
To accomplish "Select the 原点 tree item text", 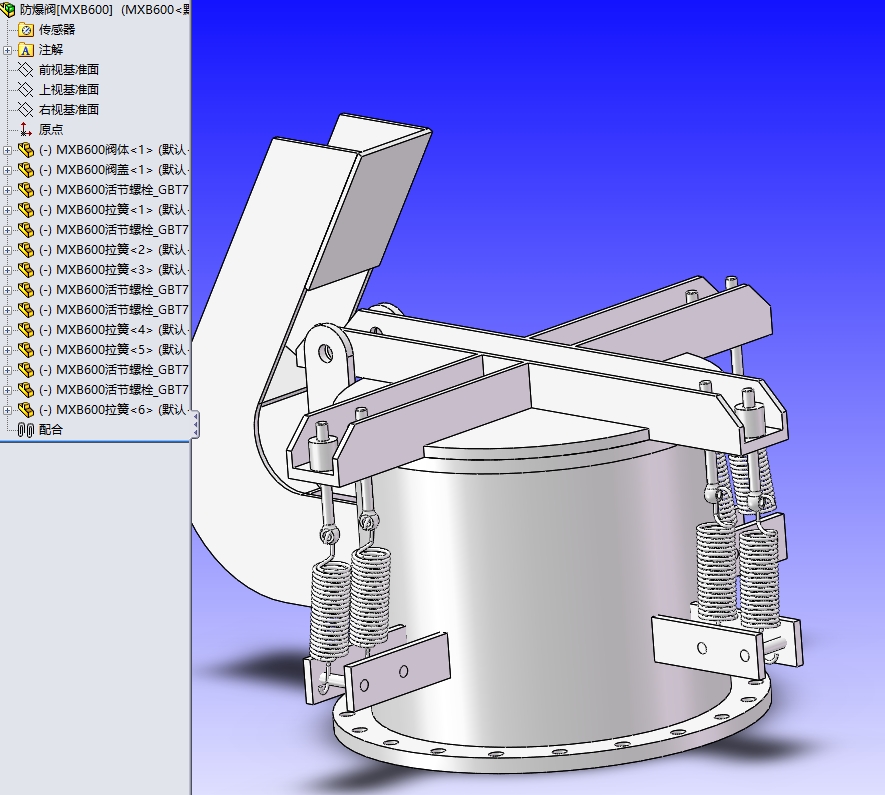I will [x=51, y=130].
